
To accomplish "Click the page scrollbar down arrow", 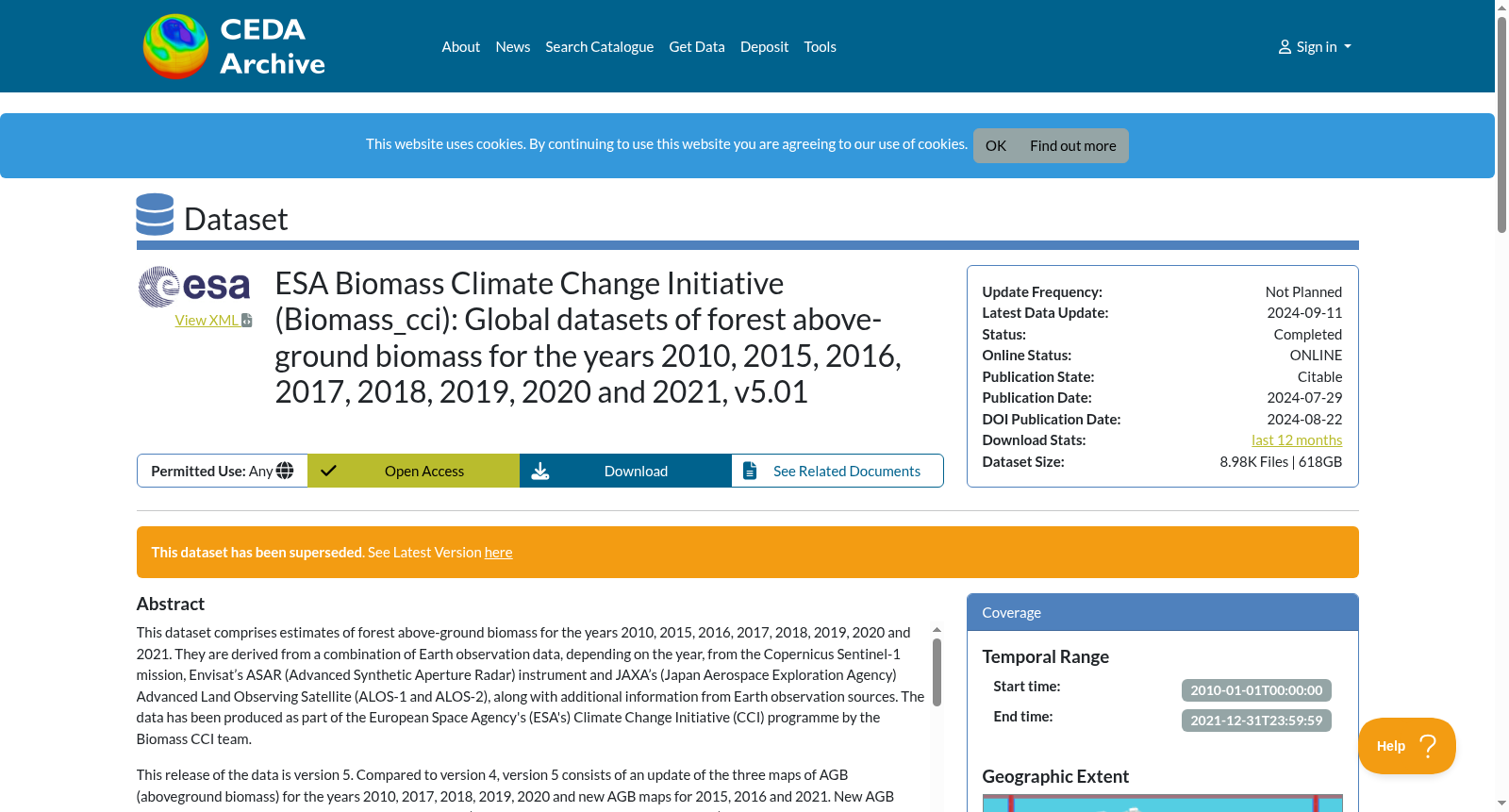I will pyautogui.click(x=1501, y=804).
